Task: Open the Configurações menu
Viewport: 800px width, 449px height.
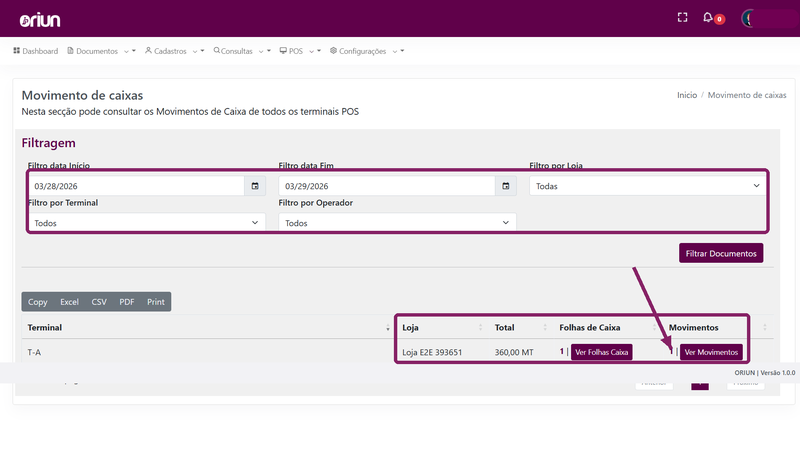Action: 367,51
